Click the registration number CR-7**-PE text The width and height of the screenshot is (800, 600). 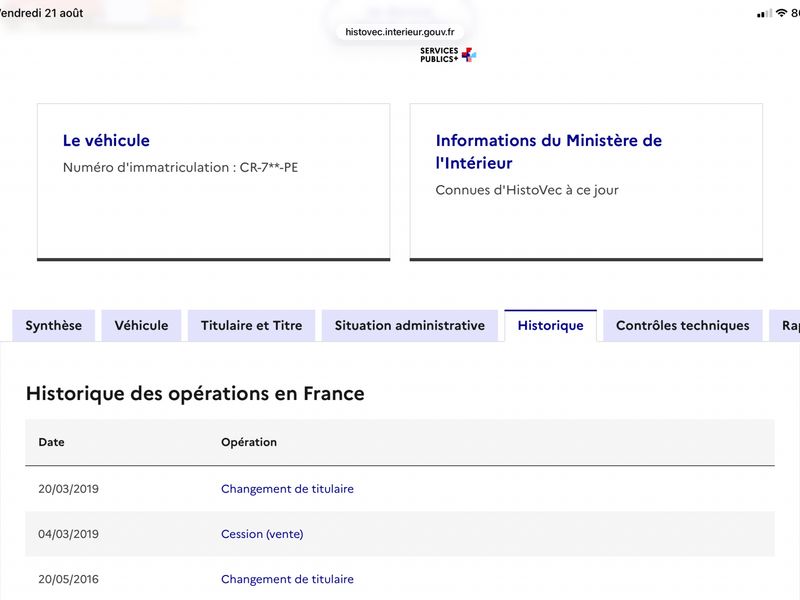pyautogui.click(x=269, y=167)
